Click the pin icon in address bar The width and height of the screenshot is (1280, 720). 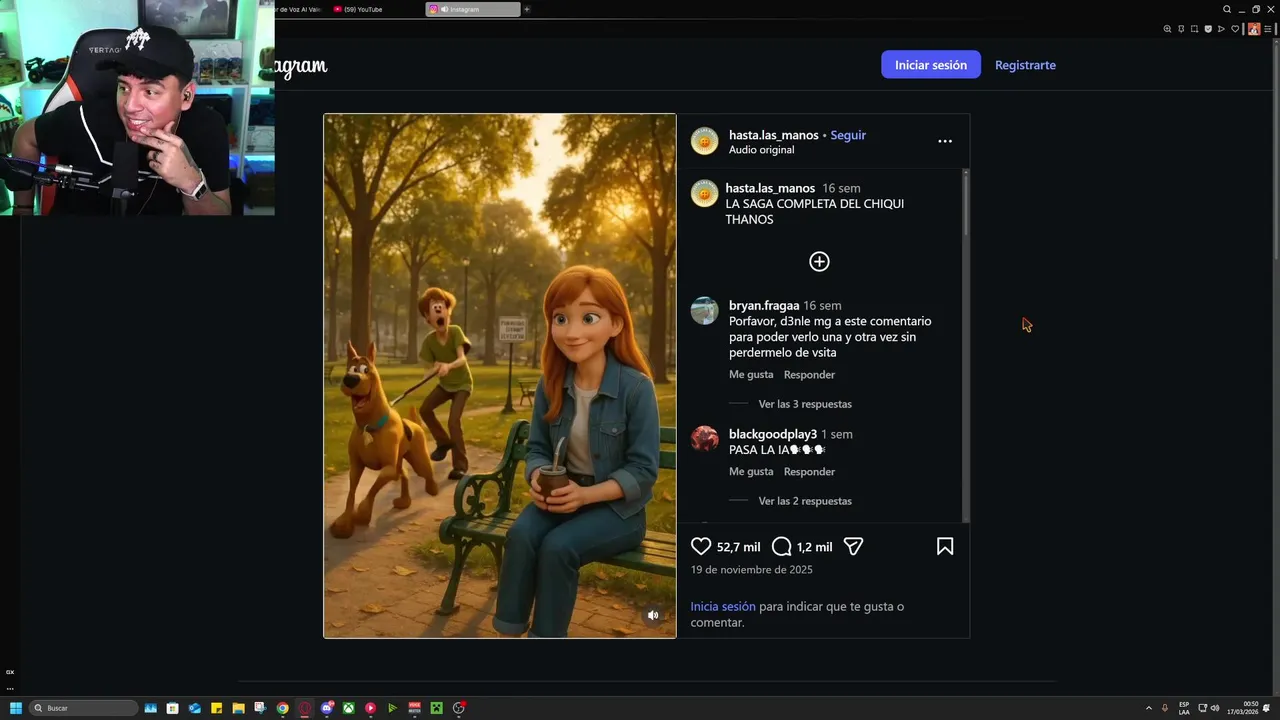[x=1181, y=29]
